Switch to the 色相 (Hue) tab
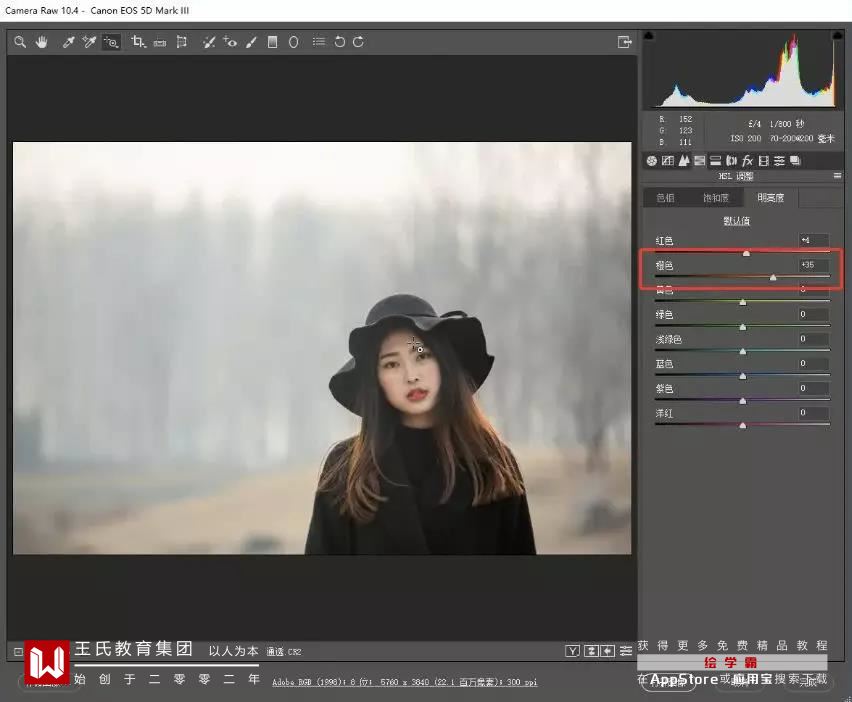 665,198
